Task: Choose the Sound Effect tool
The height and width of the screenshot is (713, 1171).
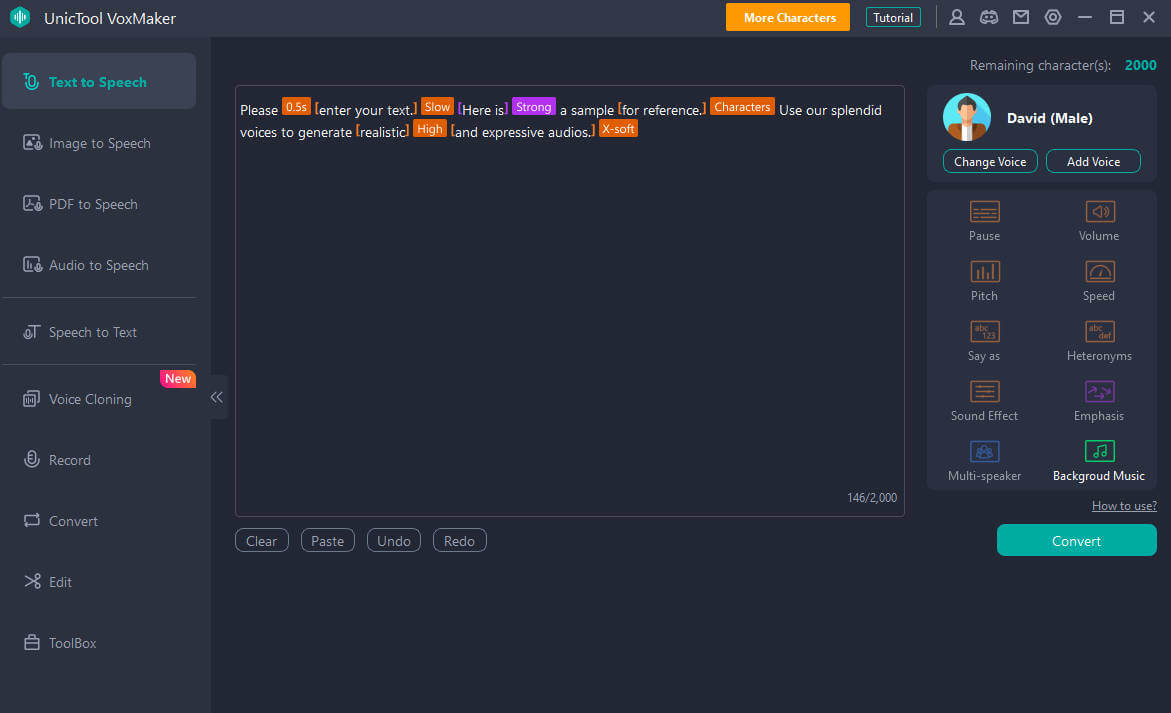Action: click(x=984, y=392)
